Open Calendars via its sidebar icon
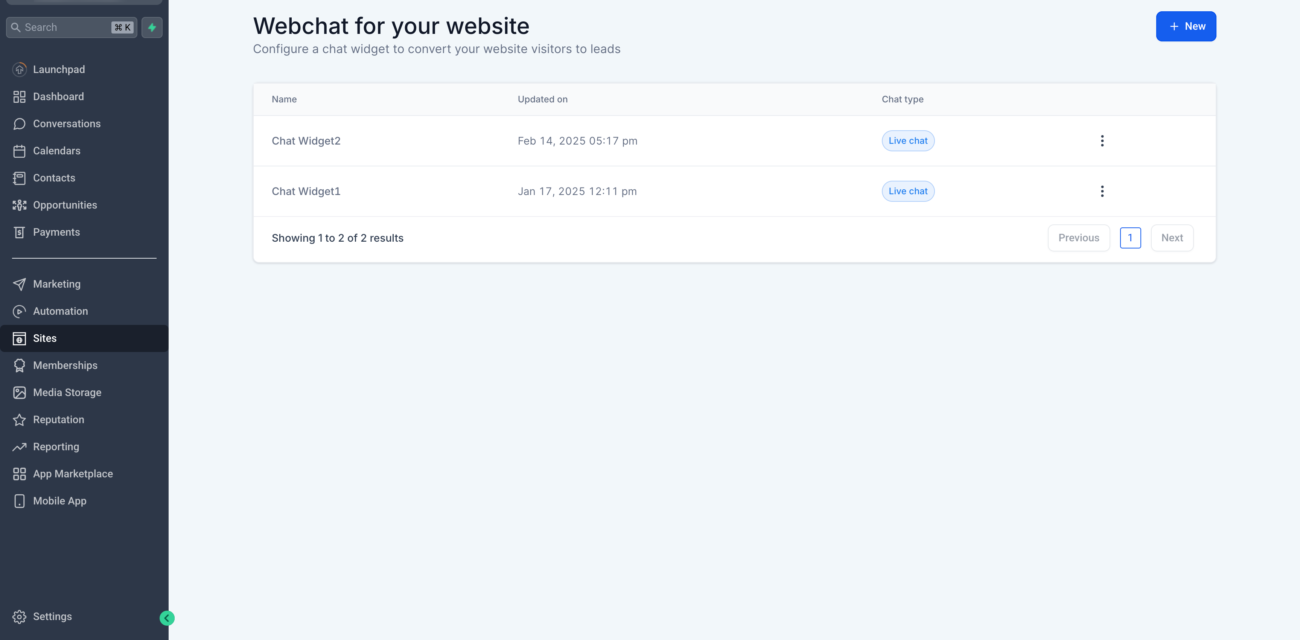The image size is (1300, 640). pyautogui.click(x=18, y=150)
